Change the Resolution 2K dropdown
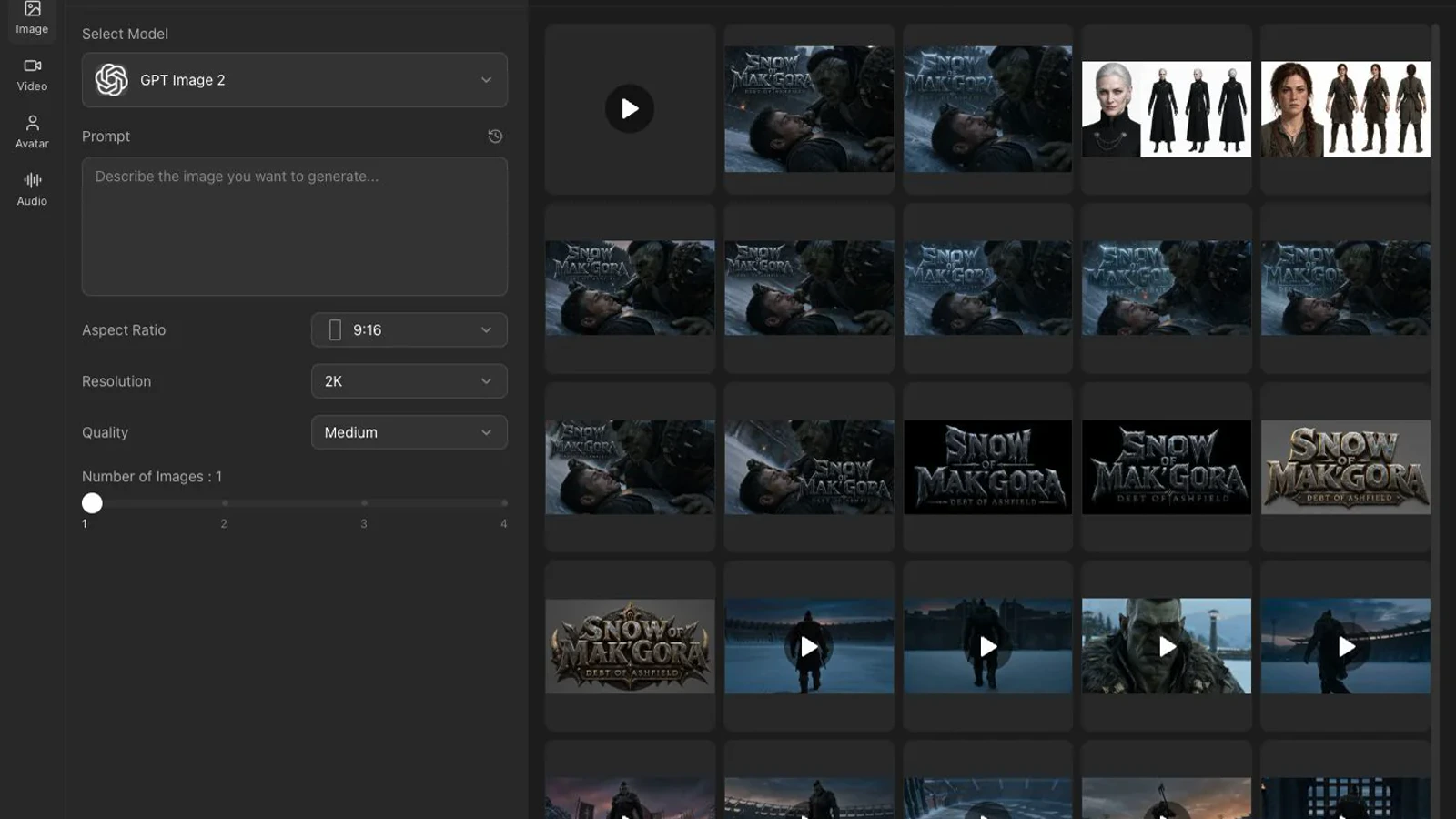This screenshot has width=1456, height=819. click(x=409, y=381)
